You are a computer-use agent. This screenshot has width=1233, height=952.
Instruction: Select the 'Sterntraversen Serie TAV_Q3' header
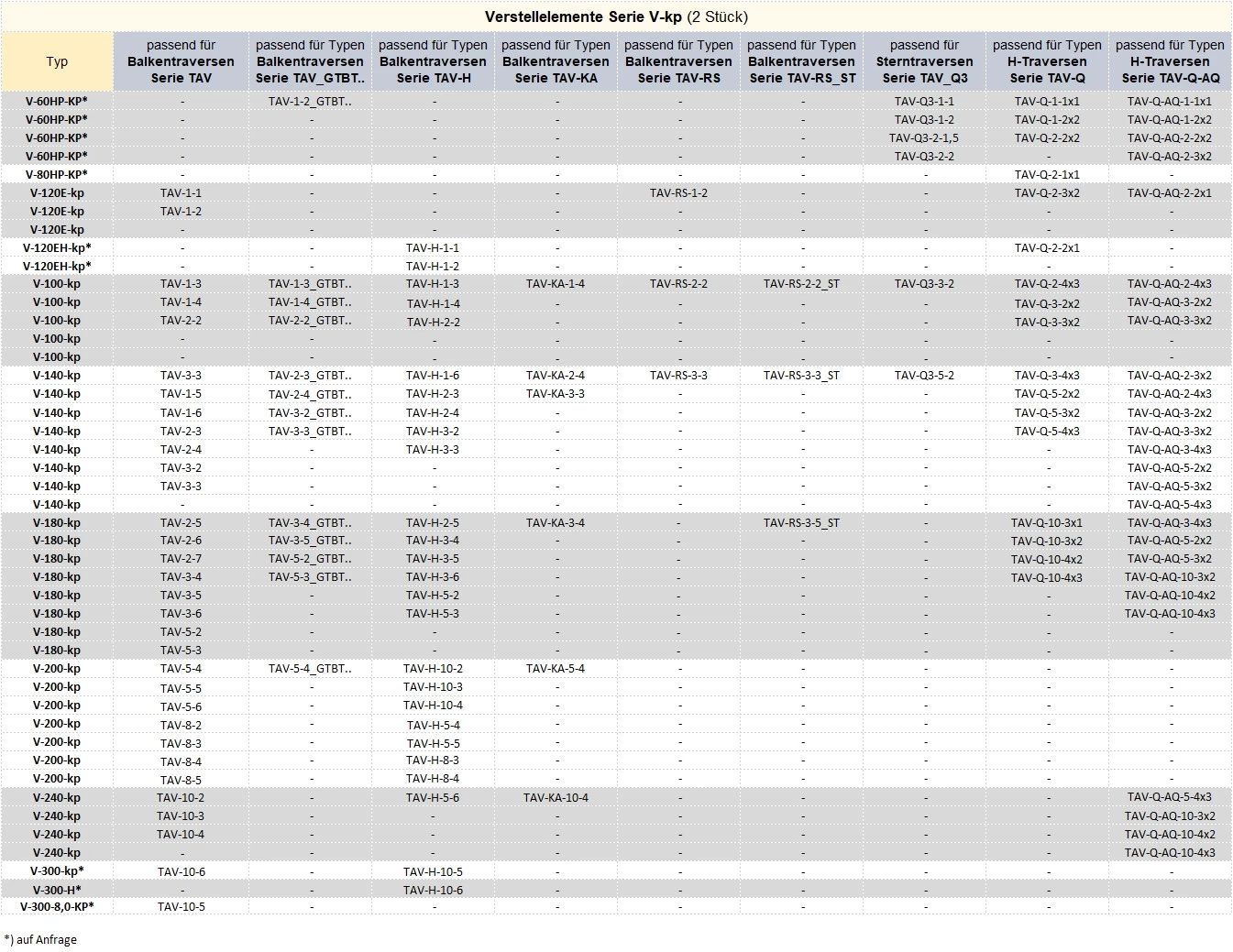click(924, 61)
